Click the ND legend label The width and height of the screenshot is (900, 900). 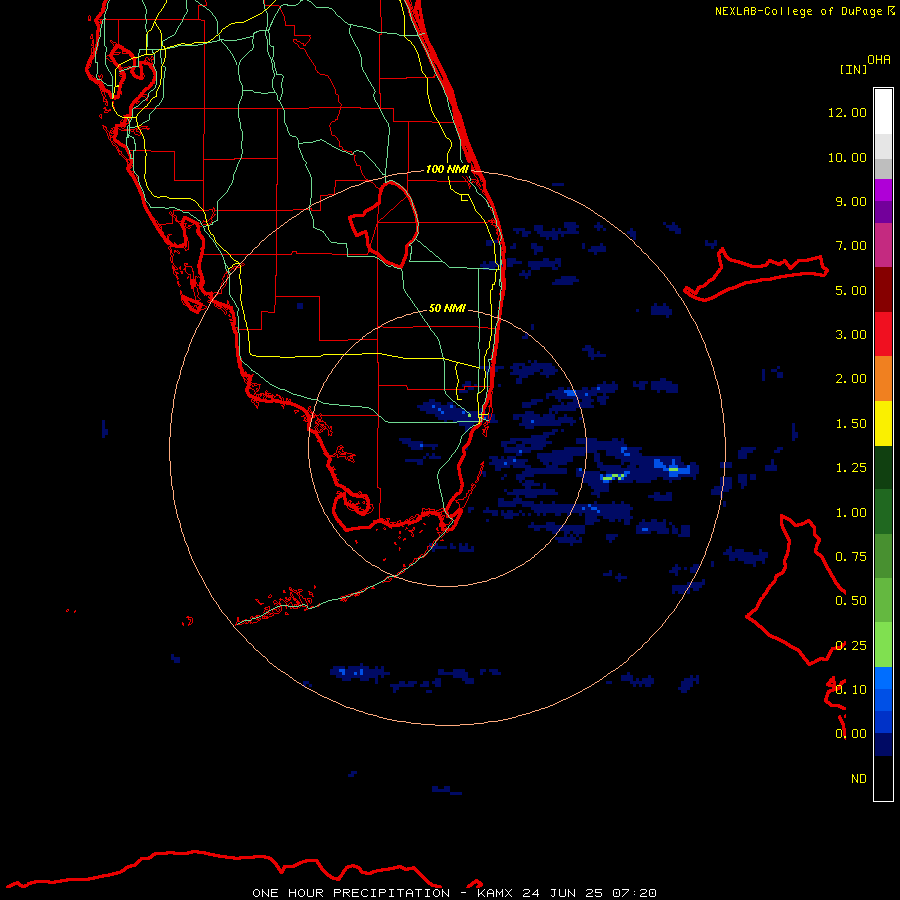pos(859,779)
